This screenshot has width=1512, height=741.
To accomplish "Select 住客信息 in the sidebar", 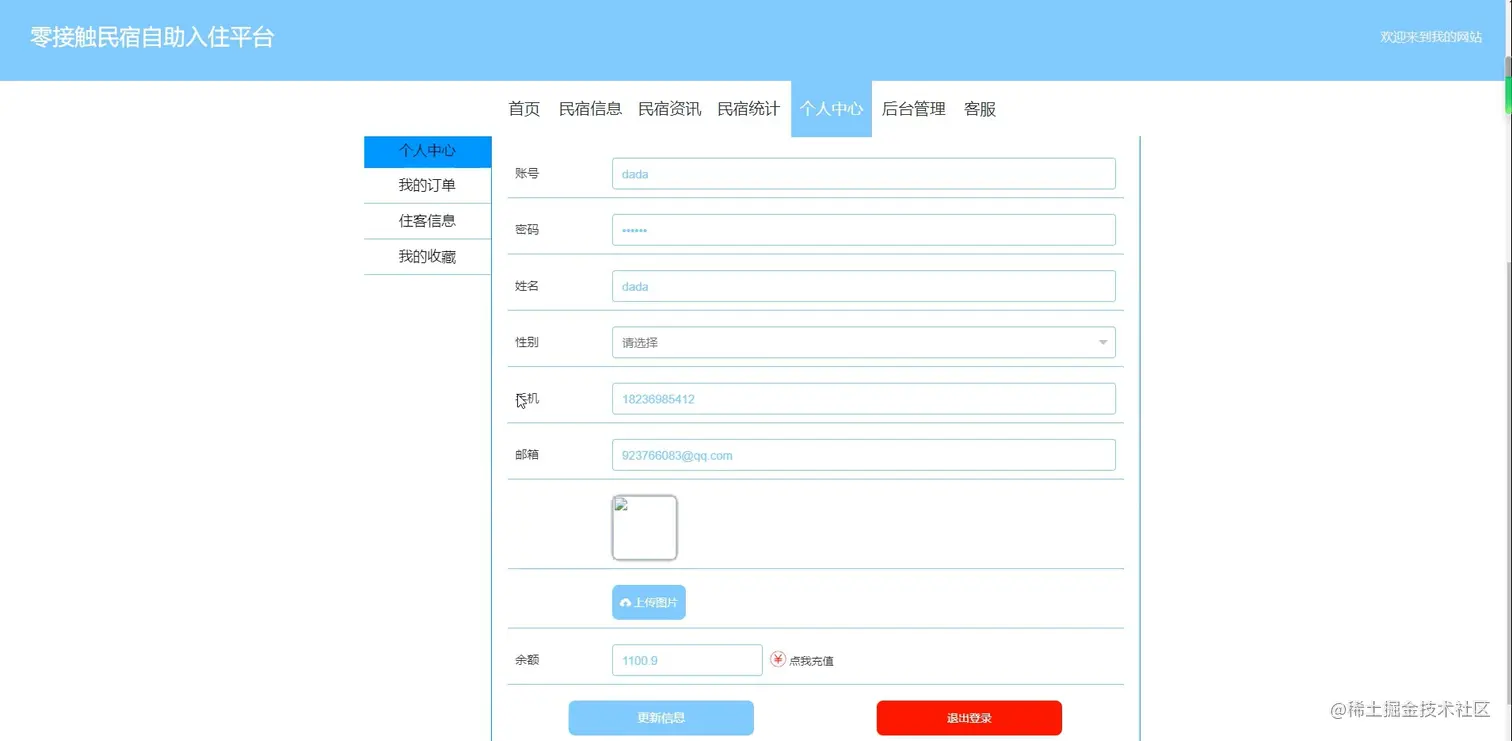I will [x=427, y=221].
